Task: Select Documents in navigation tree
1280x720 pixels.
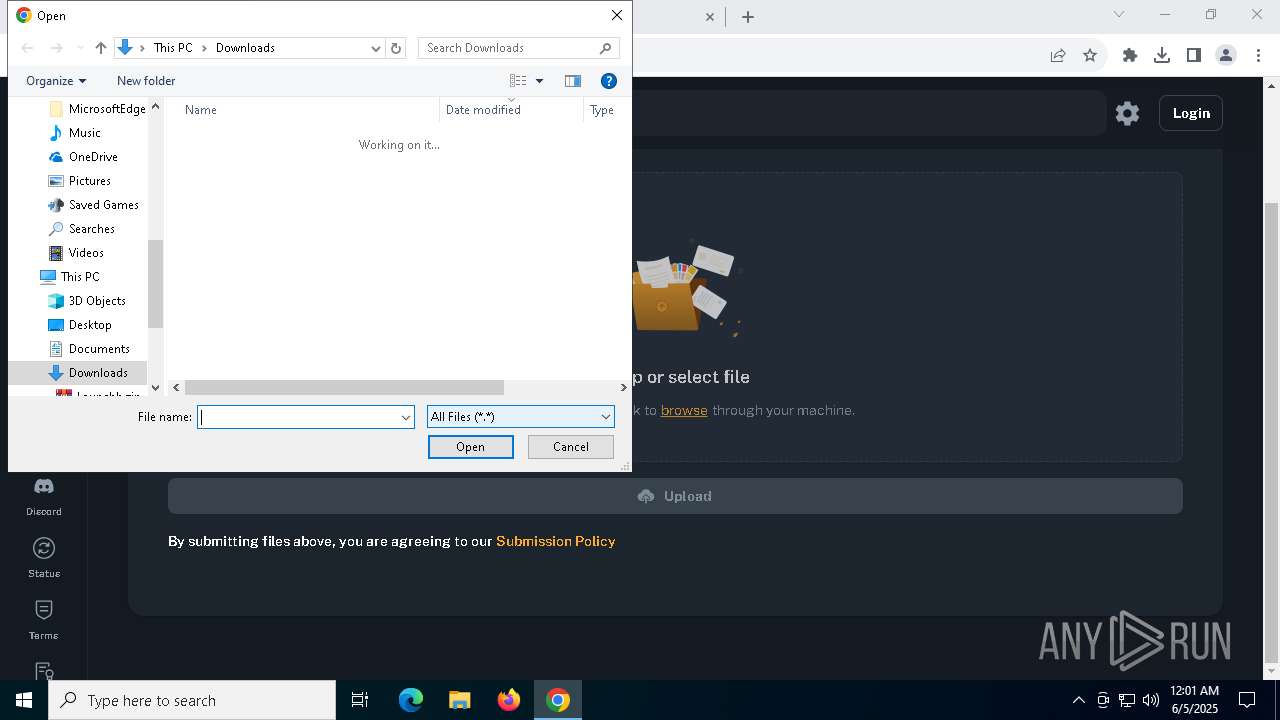Action: click(89, 349)
